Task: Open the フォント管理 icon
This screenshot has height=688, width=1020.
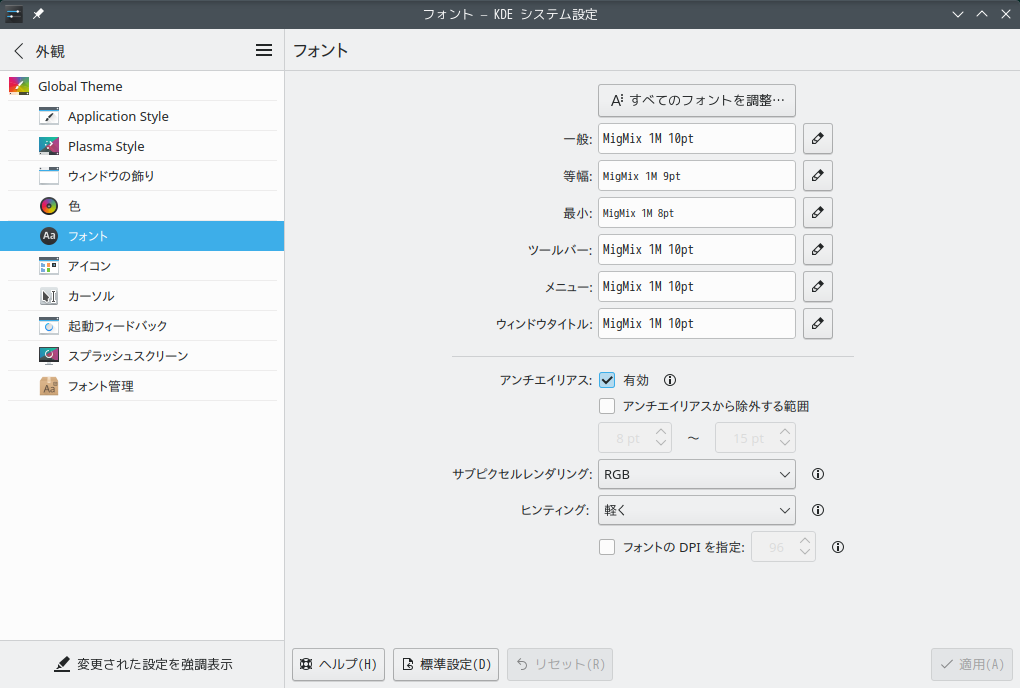Action: (x=49, y=386)
